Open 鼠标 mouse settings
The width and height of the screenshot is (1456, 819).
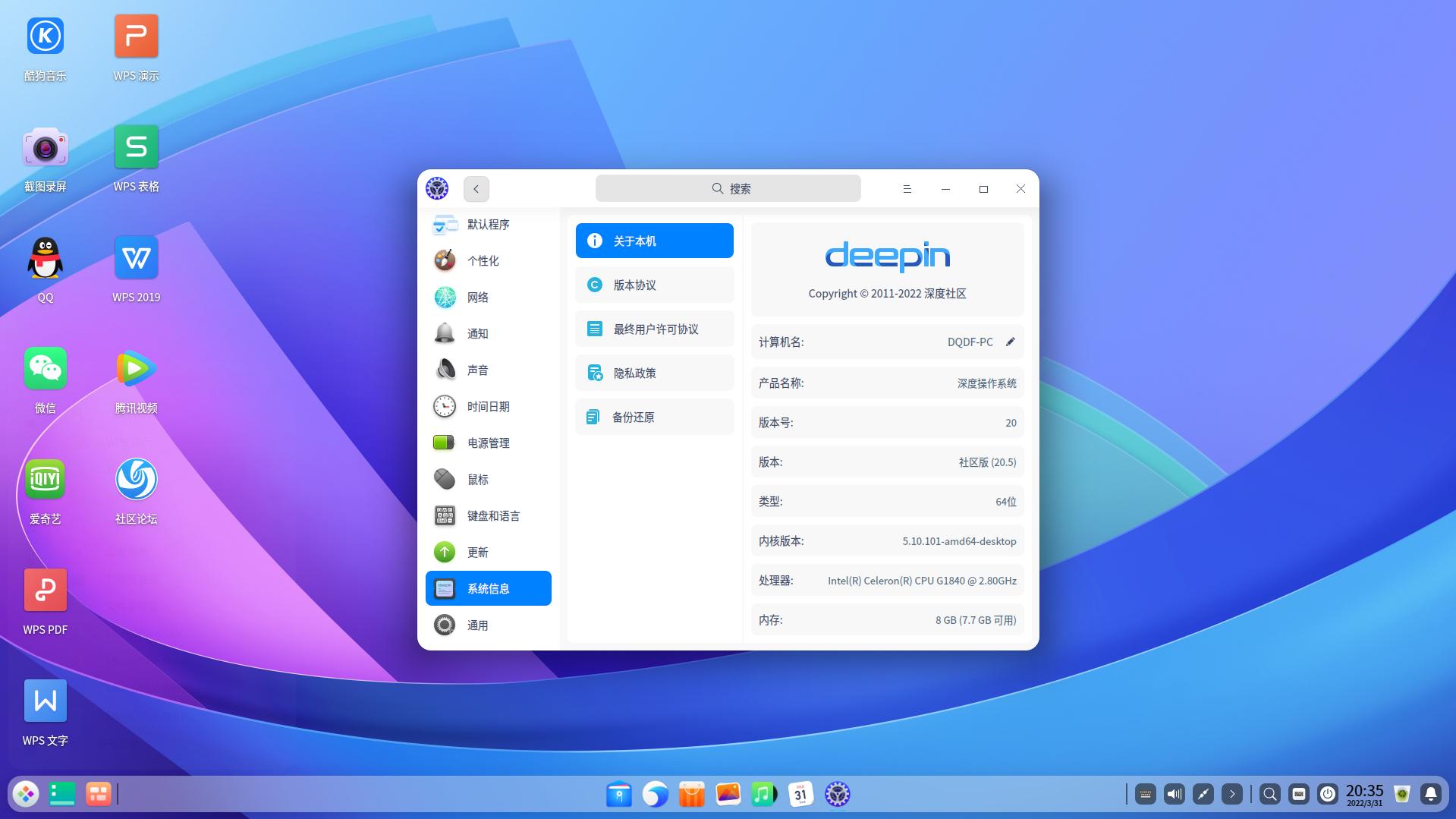click(x=488, y=480)
